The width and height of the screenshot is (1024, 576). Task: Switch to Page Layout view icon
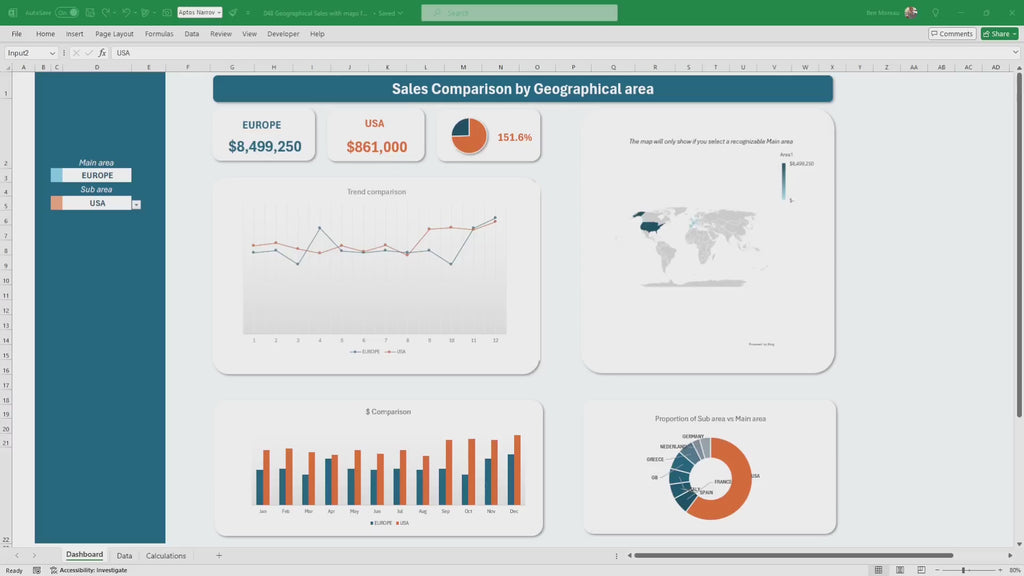[899, 570]
